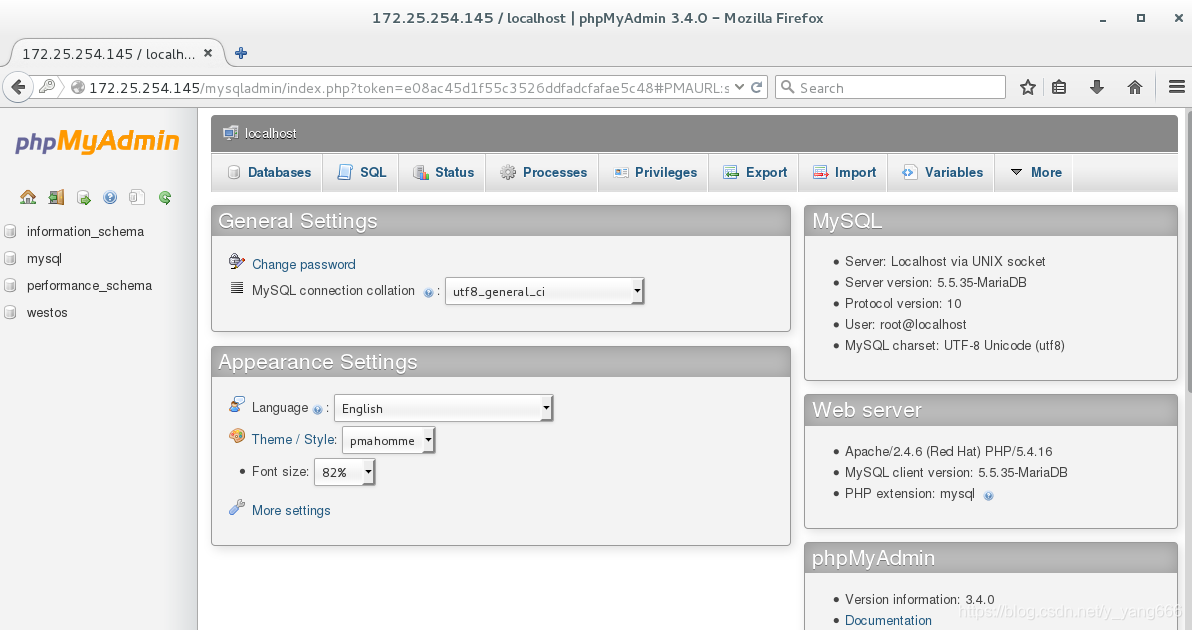Show bookmarks list icon in Firefox toolbar

(x=1059, y=87)
